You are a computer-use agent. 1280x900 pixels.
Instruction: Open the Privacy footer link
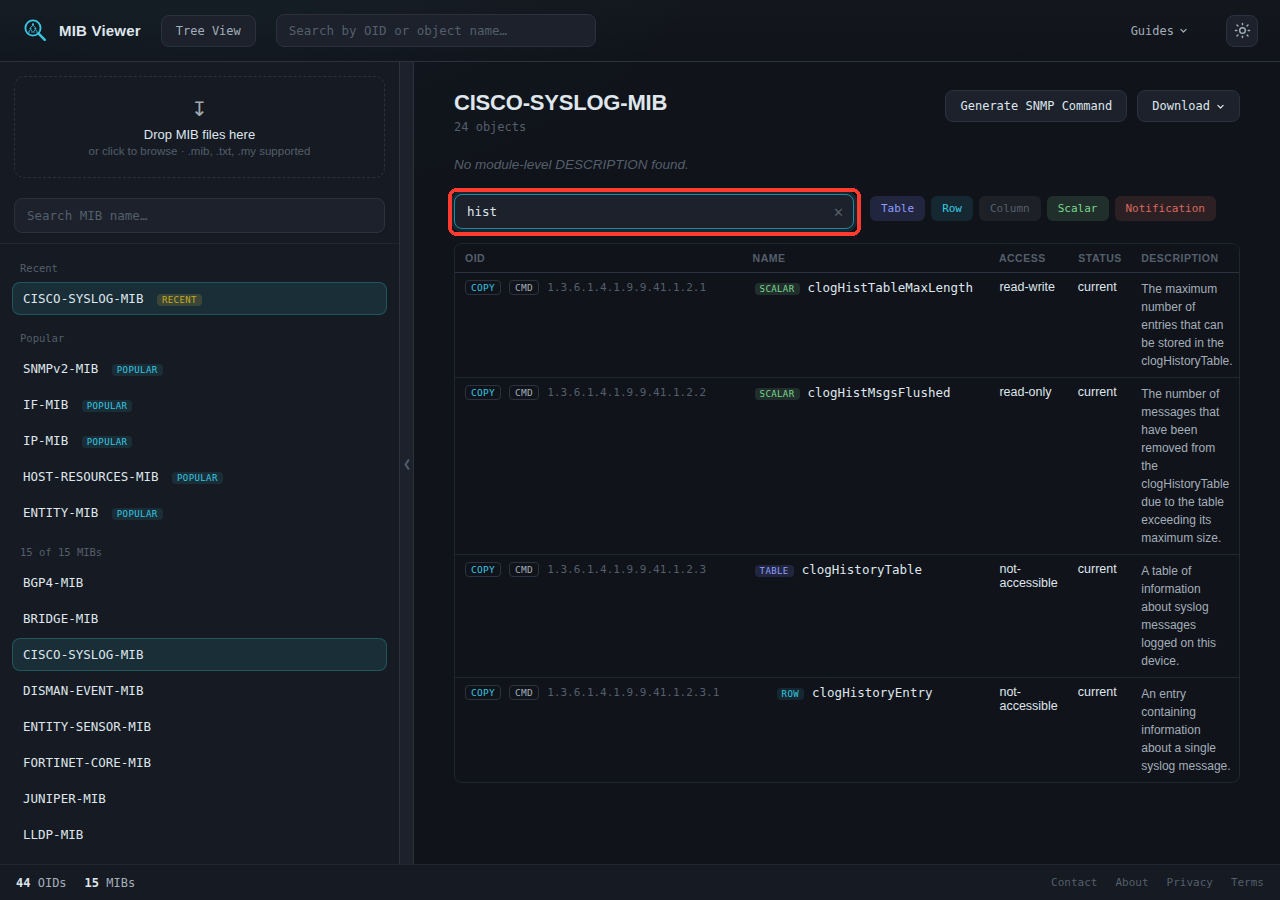click(x=1189, y=883)
